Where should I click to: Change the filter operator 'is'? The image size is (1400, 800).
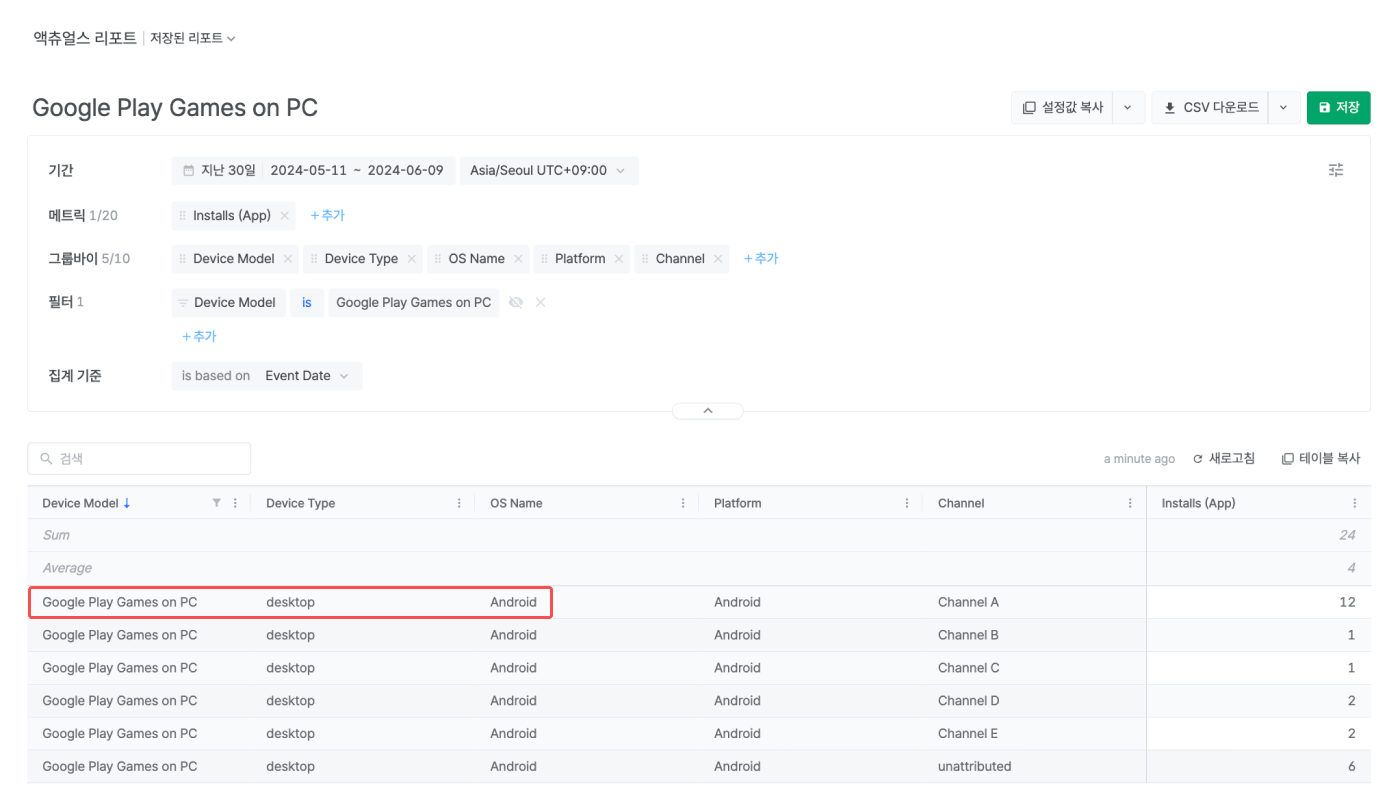(x=307, y=302)
